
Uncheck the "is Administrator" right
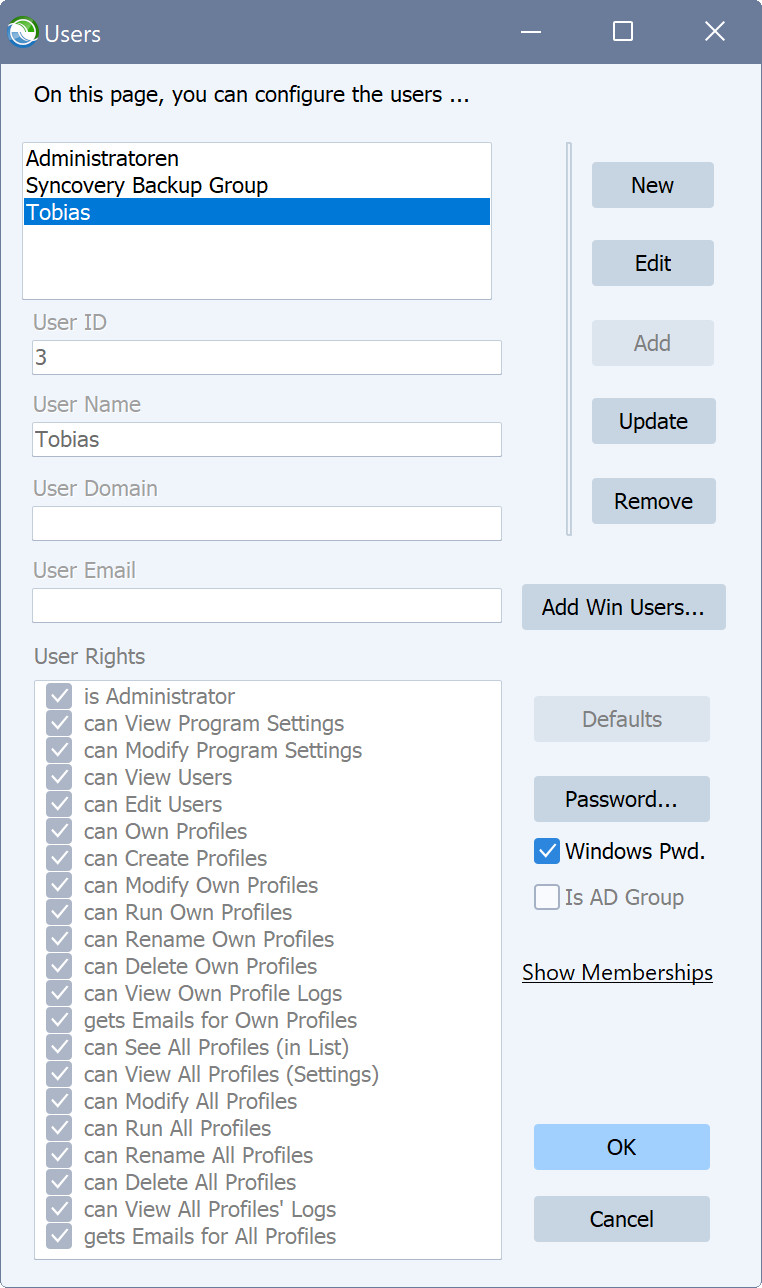[x=58, y=696]
